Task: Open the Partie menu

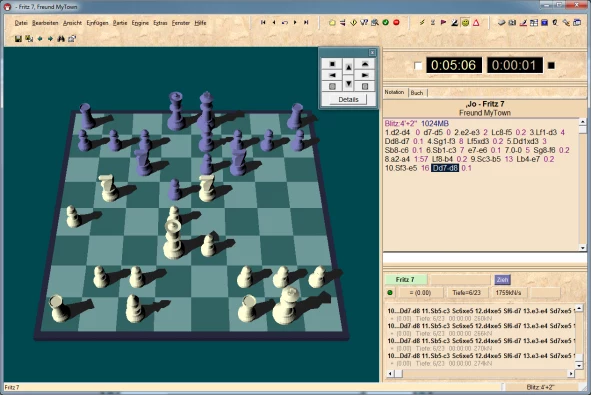Action: 120,23
